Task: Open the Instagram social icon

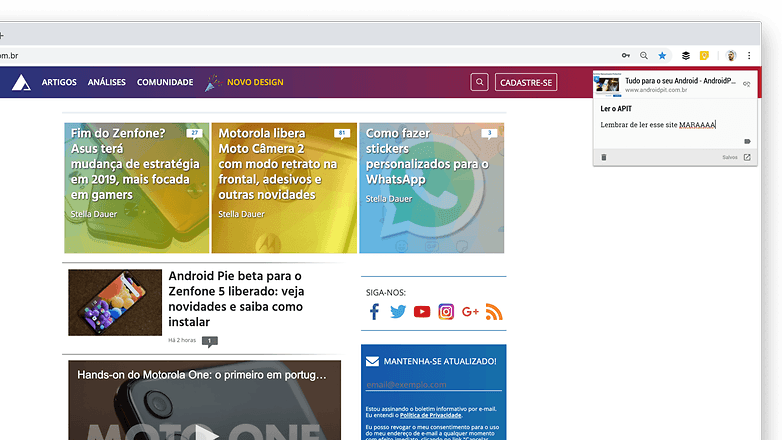Action: coord(446,312)
